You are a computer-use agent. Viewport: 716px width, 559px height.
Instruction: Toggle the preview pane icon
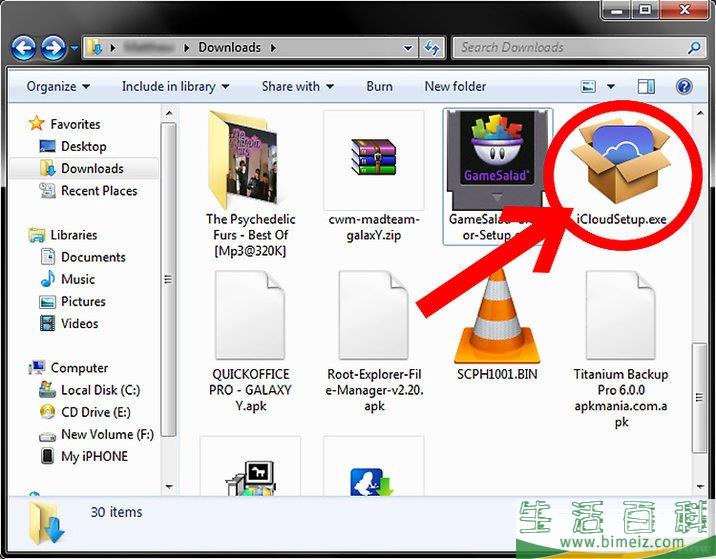[x=646, y=86]
